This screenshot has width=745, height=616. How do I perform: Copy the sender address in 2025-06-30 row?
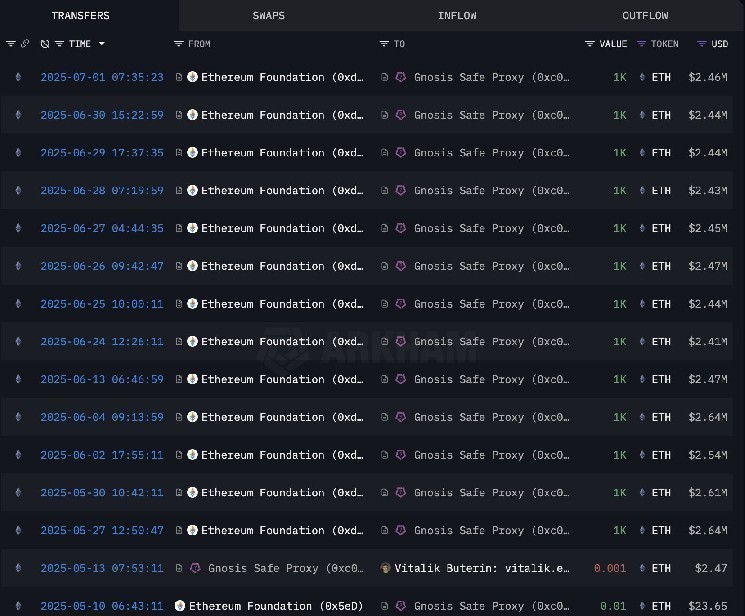tap(179, 115)
